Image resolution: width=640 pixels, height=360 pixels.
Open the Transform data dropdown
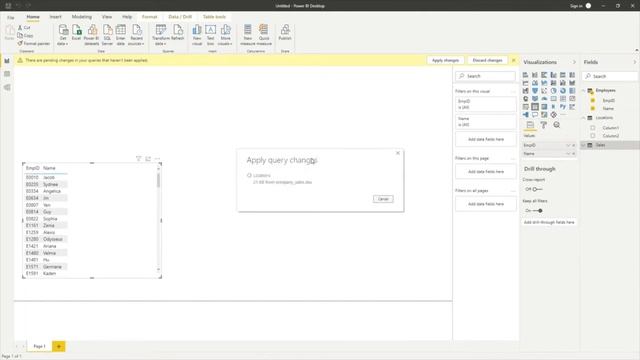click(x=160, y=35)
